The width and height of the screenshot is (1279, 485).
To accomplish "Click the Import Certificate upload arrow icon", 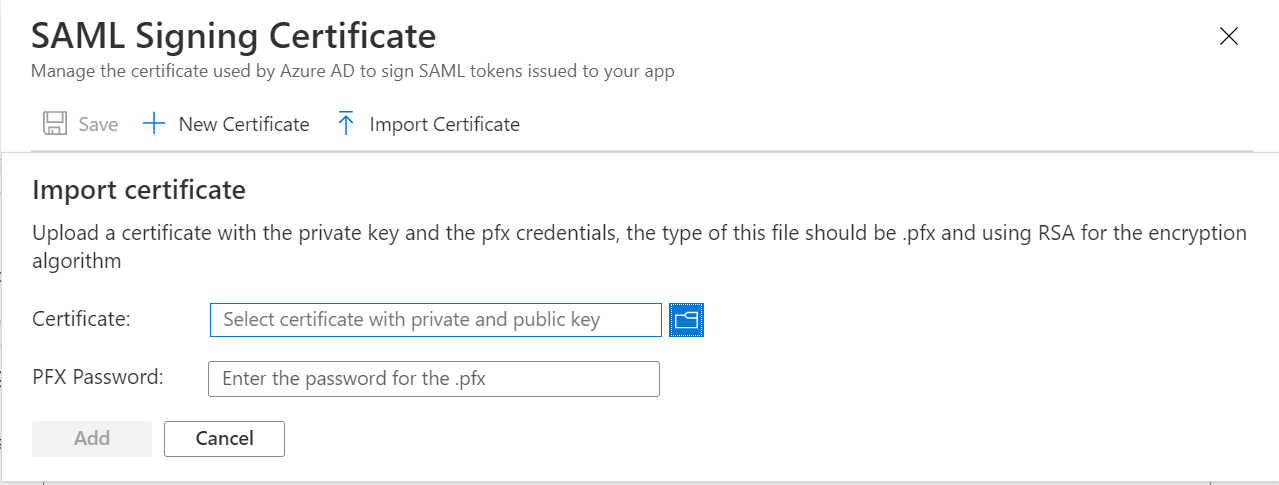I will [x=346, y=124].
